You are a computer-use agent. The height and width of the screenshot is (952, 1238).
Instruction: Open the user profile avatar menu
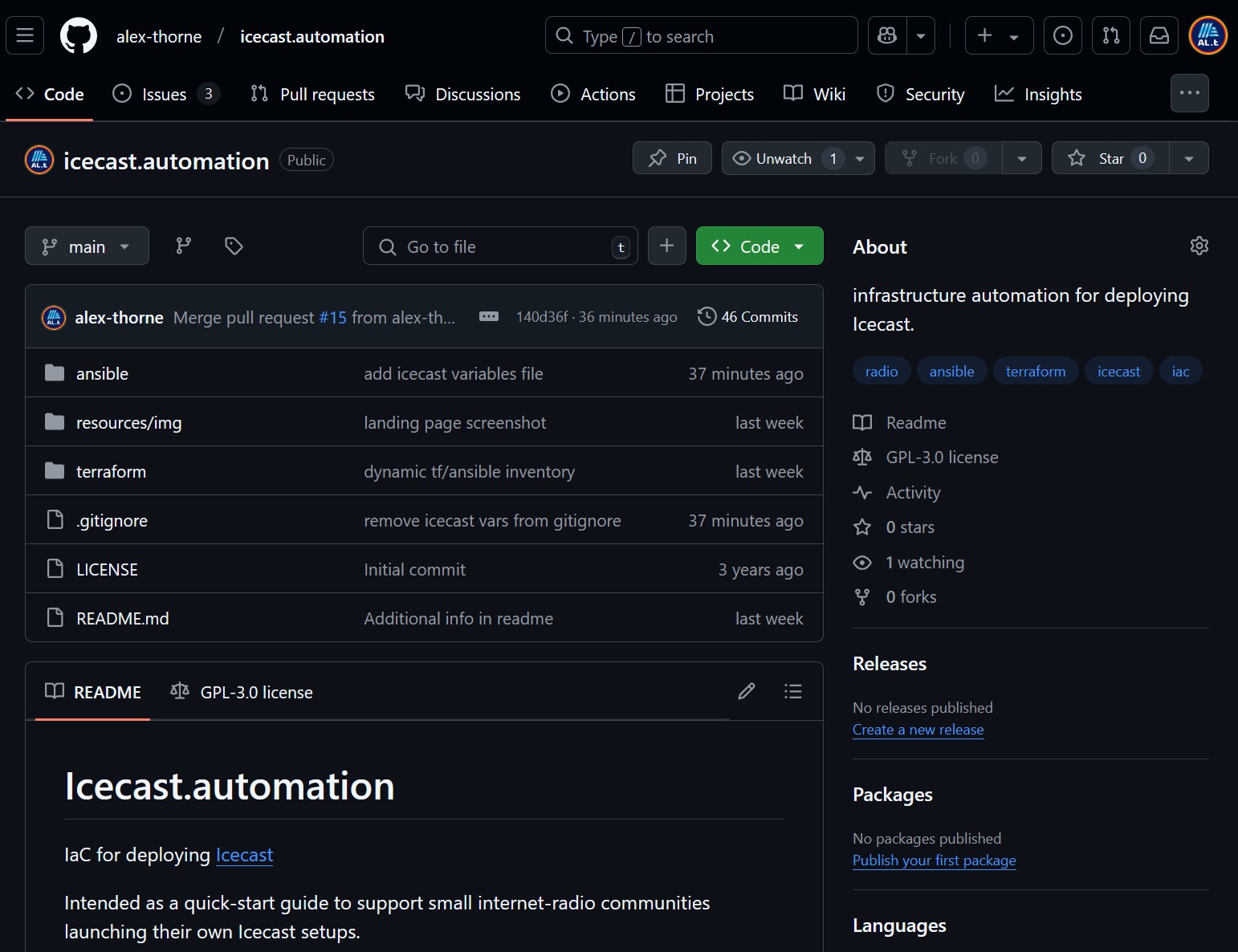(1208, 35)
